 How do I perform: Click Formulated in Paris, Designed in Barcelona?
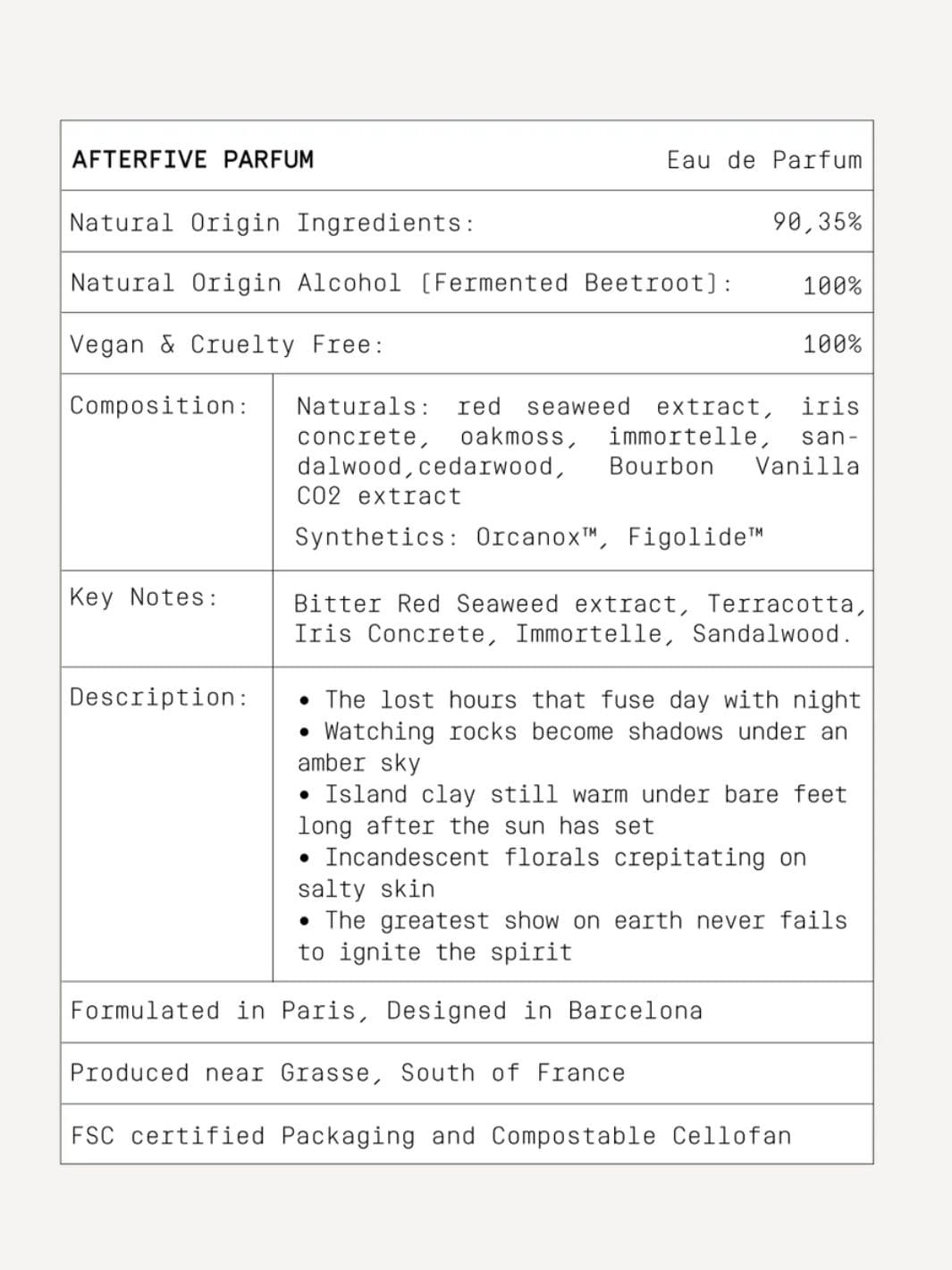386,1011
